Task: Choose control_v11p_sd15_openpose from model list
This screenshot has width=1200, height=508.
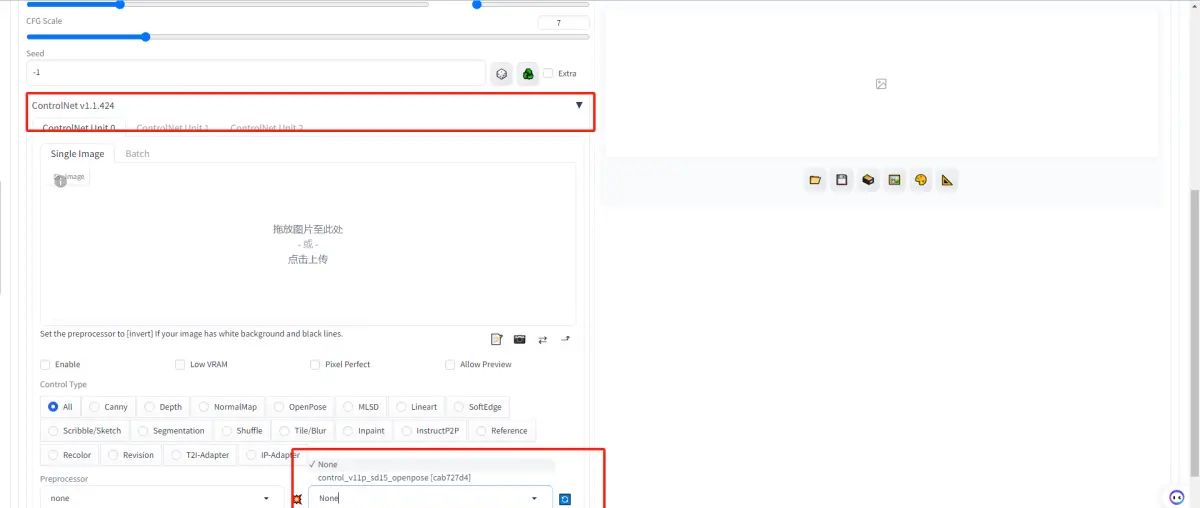Action: (394, 478)
